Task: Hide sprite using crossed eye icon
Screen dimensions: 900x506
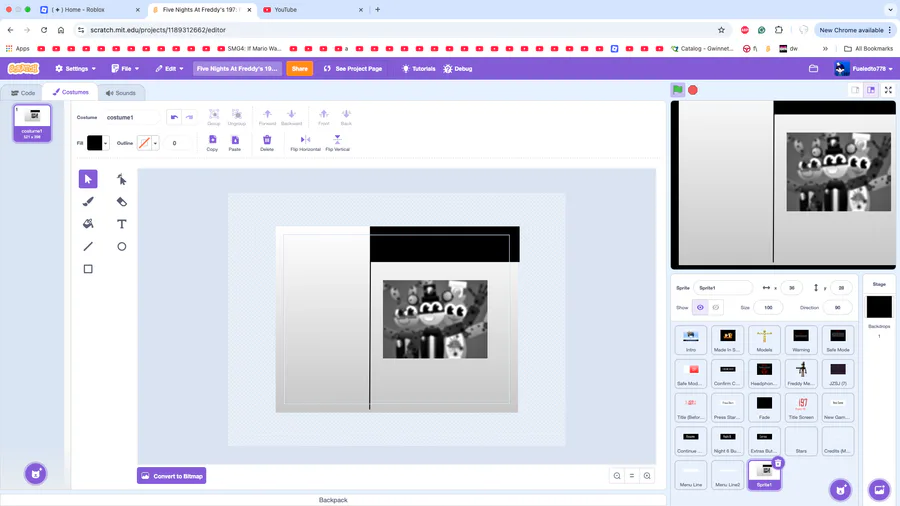Action: click(x=716, y=308)
